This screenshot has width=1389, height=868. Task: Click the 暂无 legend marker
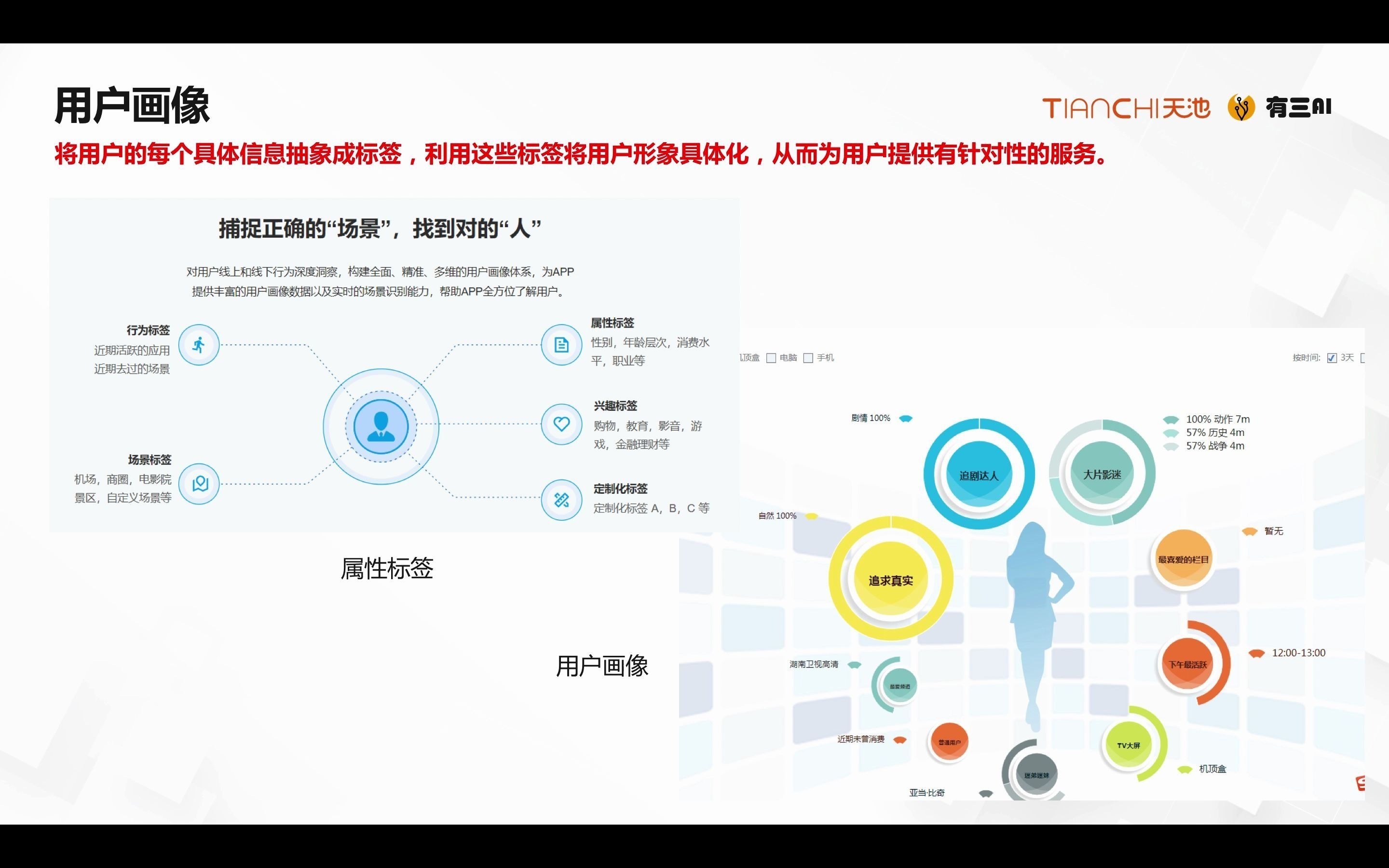[1250, 531]
